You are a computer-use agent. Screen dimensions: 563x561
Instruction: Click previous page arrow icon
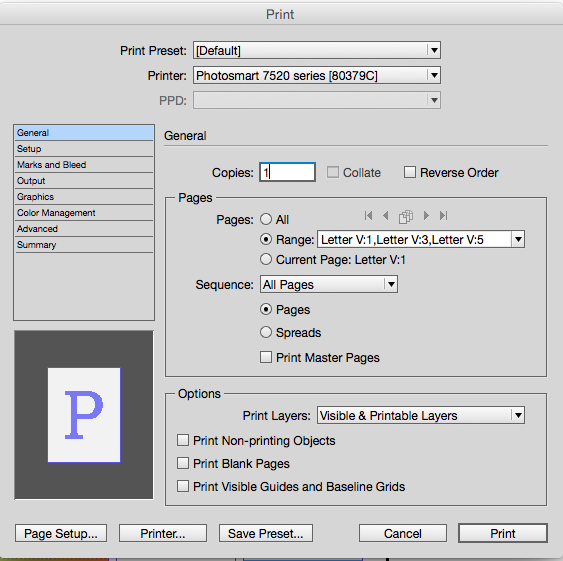(386, 215)
